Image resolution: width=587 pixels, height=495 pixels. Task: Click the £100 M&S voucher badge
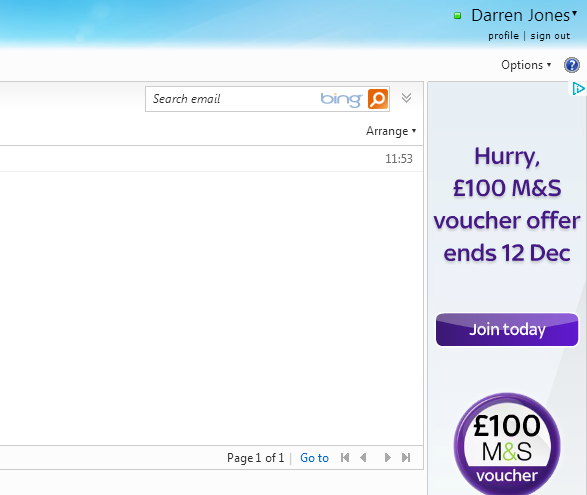pos(507,444)
